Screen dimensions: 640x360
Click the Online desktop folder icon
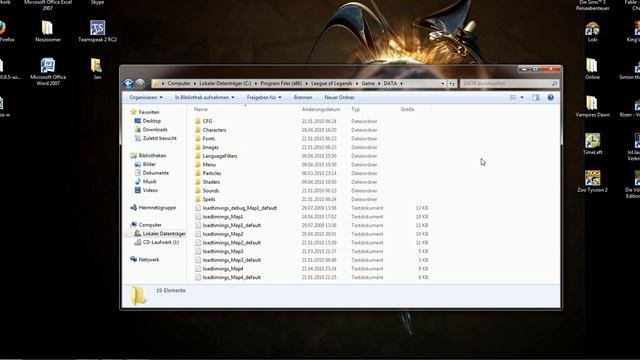592,65
